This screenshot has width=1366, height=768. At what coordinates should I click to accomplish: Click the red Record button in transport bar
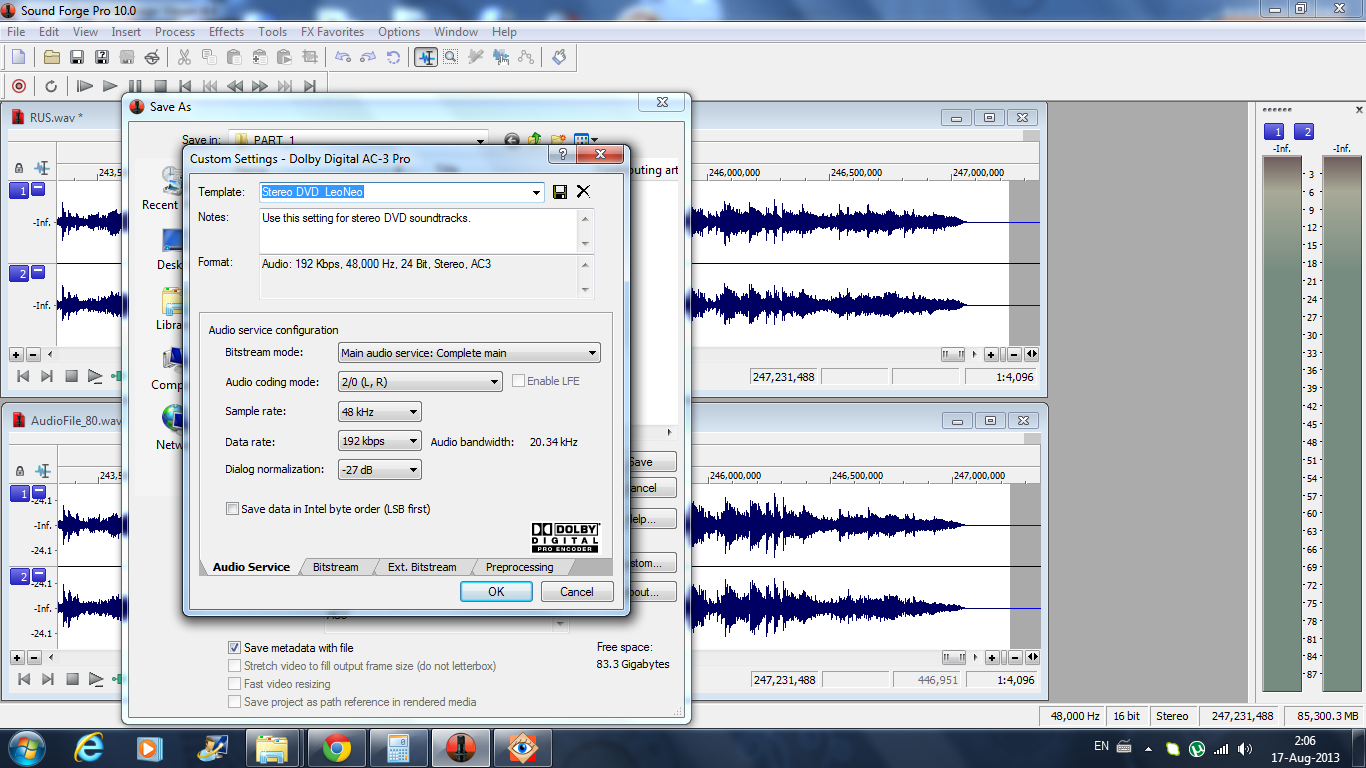(x=19, y=86)
